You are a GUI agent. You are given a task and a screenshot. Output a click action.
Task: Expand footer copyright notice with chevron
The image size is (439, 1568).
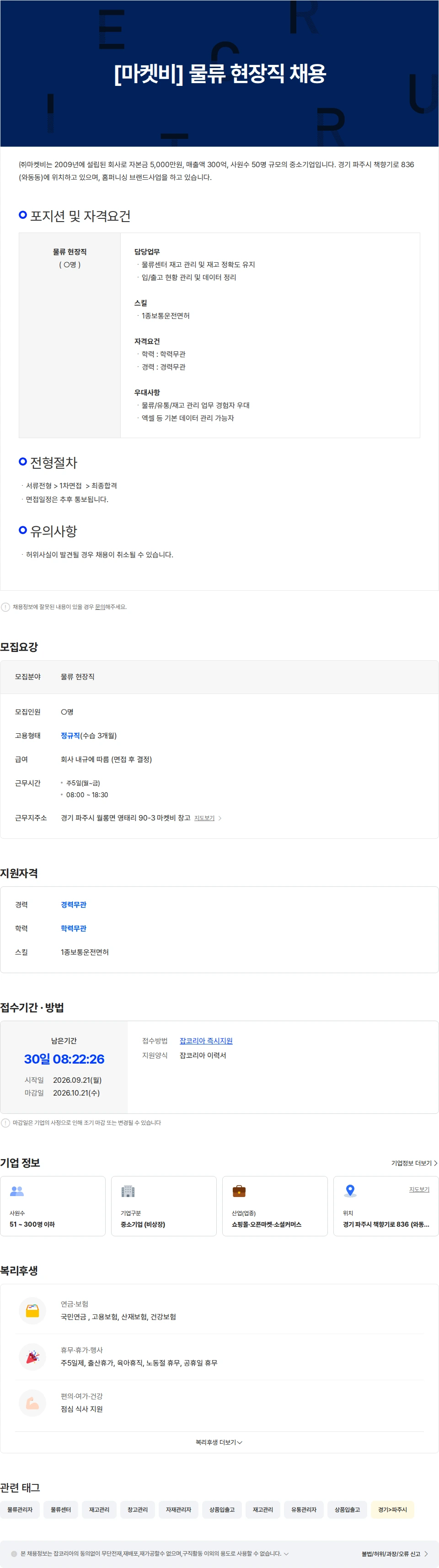point(286,1553)
